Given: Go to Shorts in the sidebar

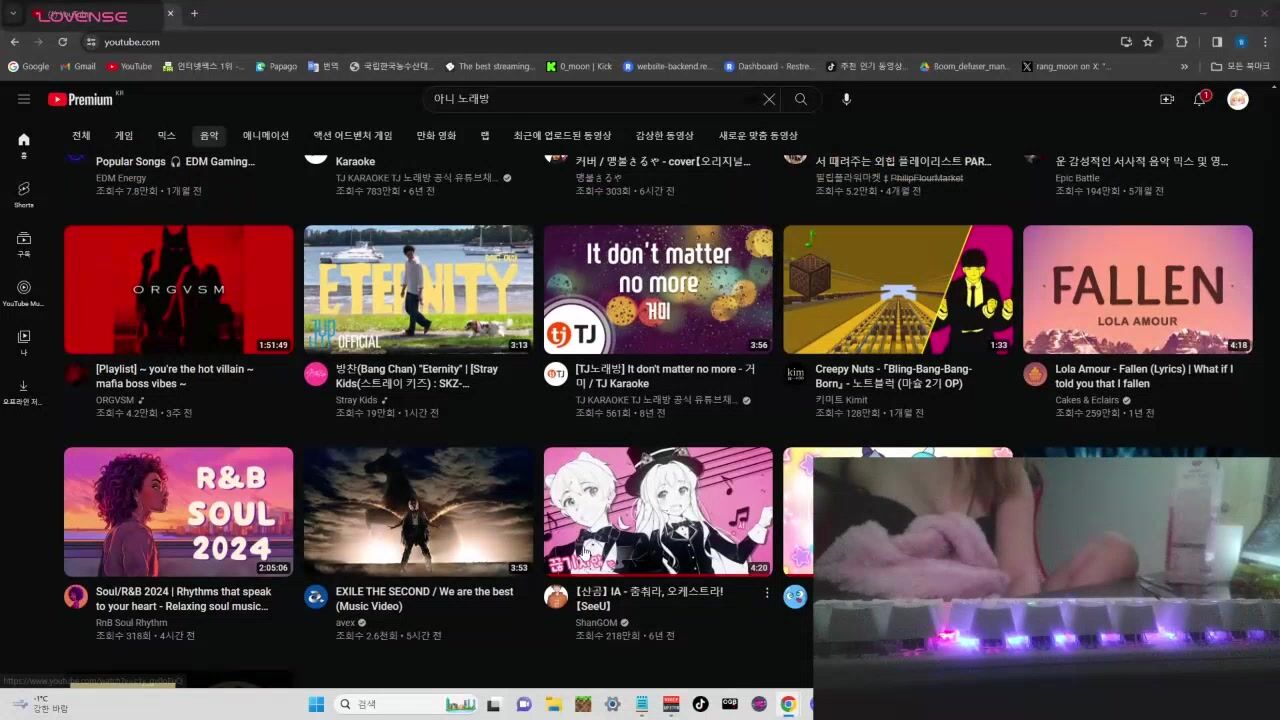Looking at the screenshot, I should point(24,194).
